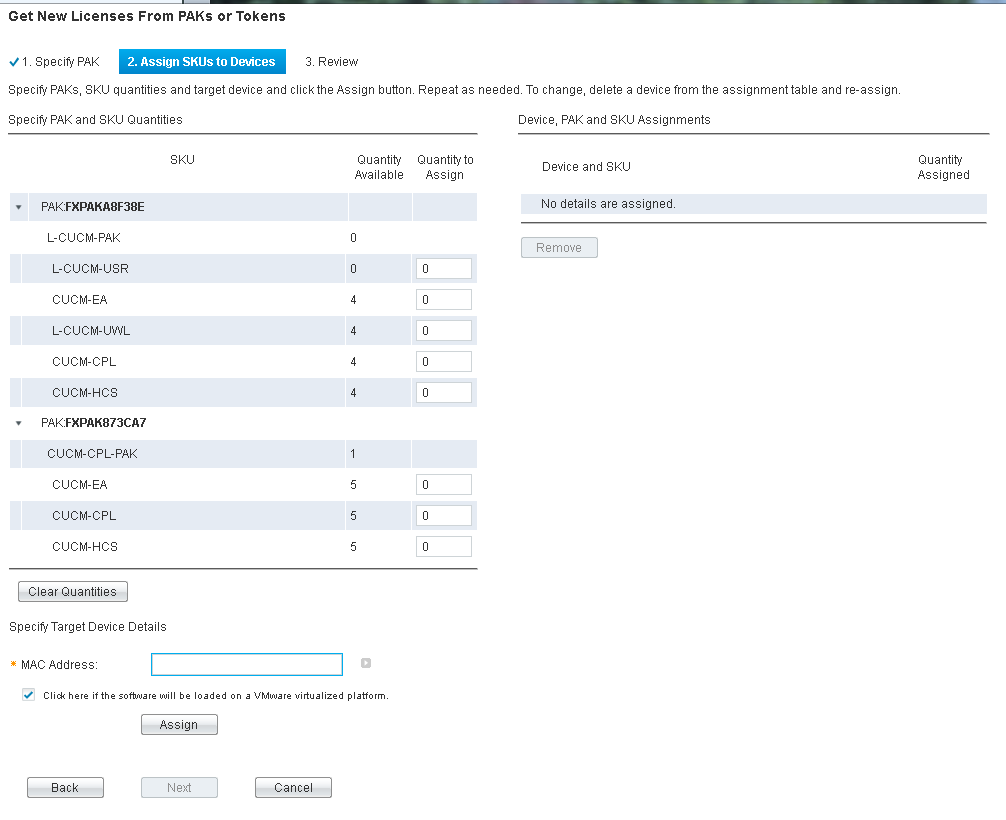Go to step 1. Specify PAK

(60, 62)
